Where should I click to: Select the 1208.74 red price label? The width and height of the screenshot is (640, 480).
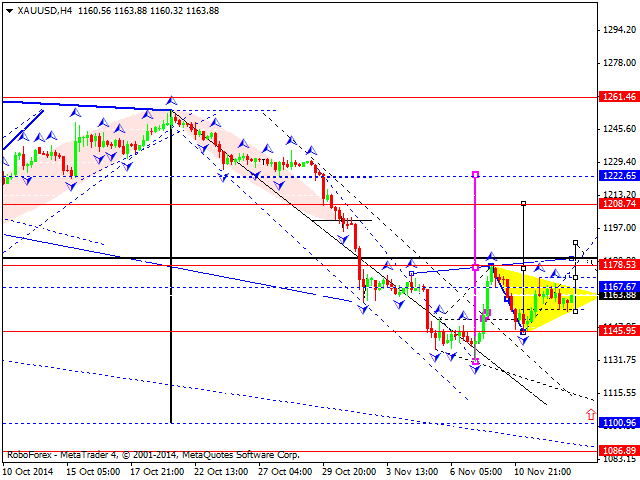(619, 204)
